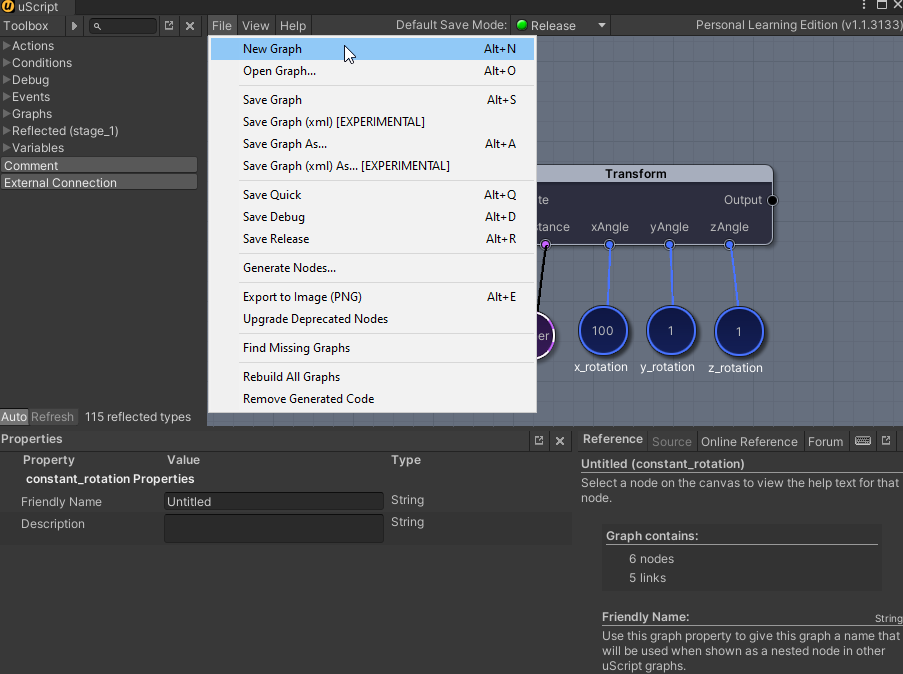The height and width of the screenshot is (674, 903).
Task: Expand the Actions category in Toolbox
Action: pos(33,46)
